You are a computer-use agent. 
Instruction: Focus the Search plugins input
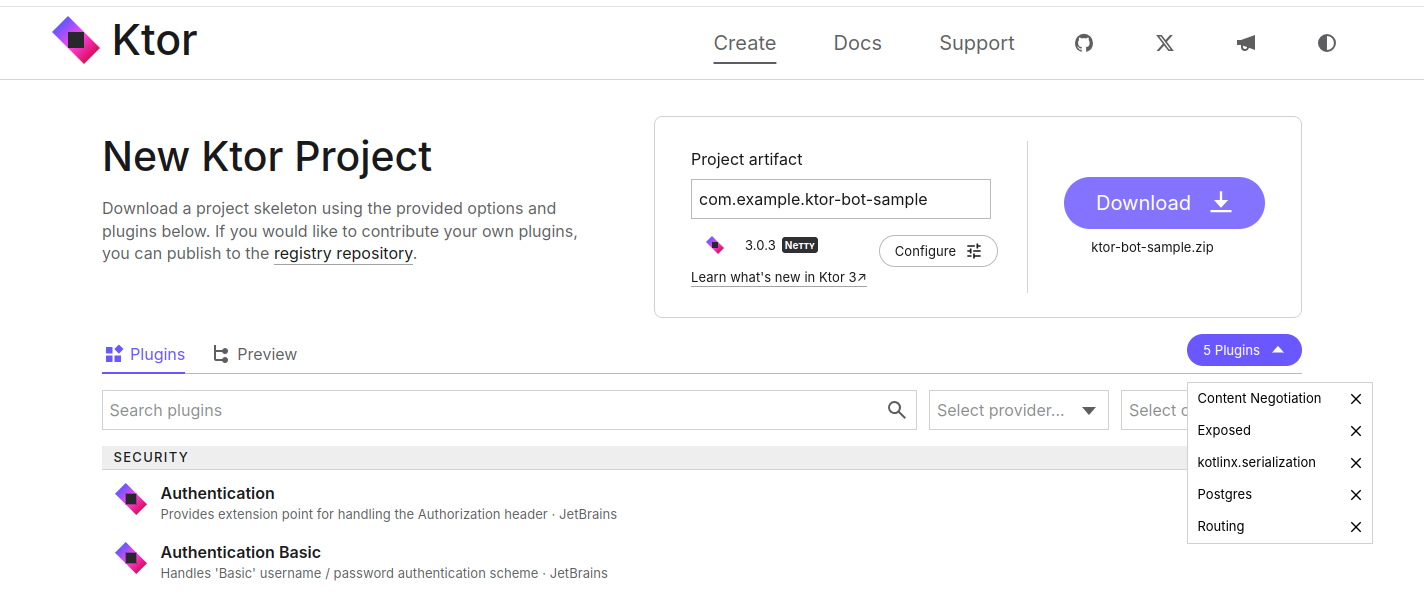(509, 410)
